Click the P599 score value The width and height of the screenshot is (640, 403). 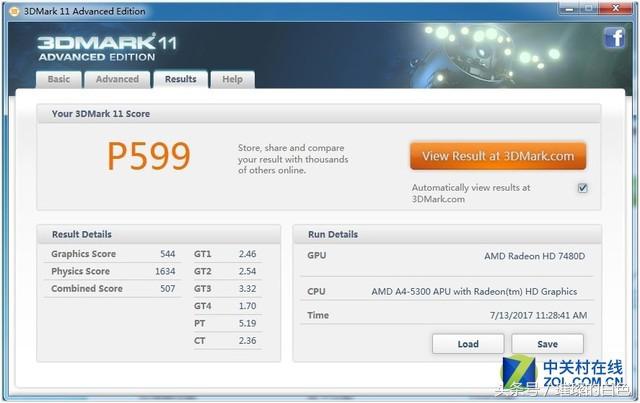coord(148,156)
